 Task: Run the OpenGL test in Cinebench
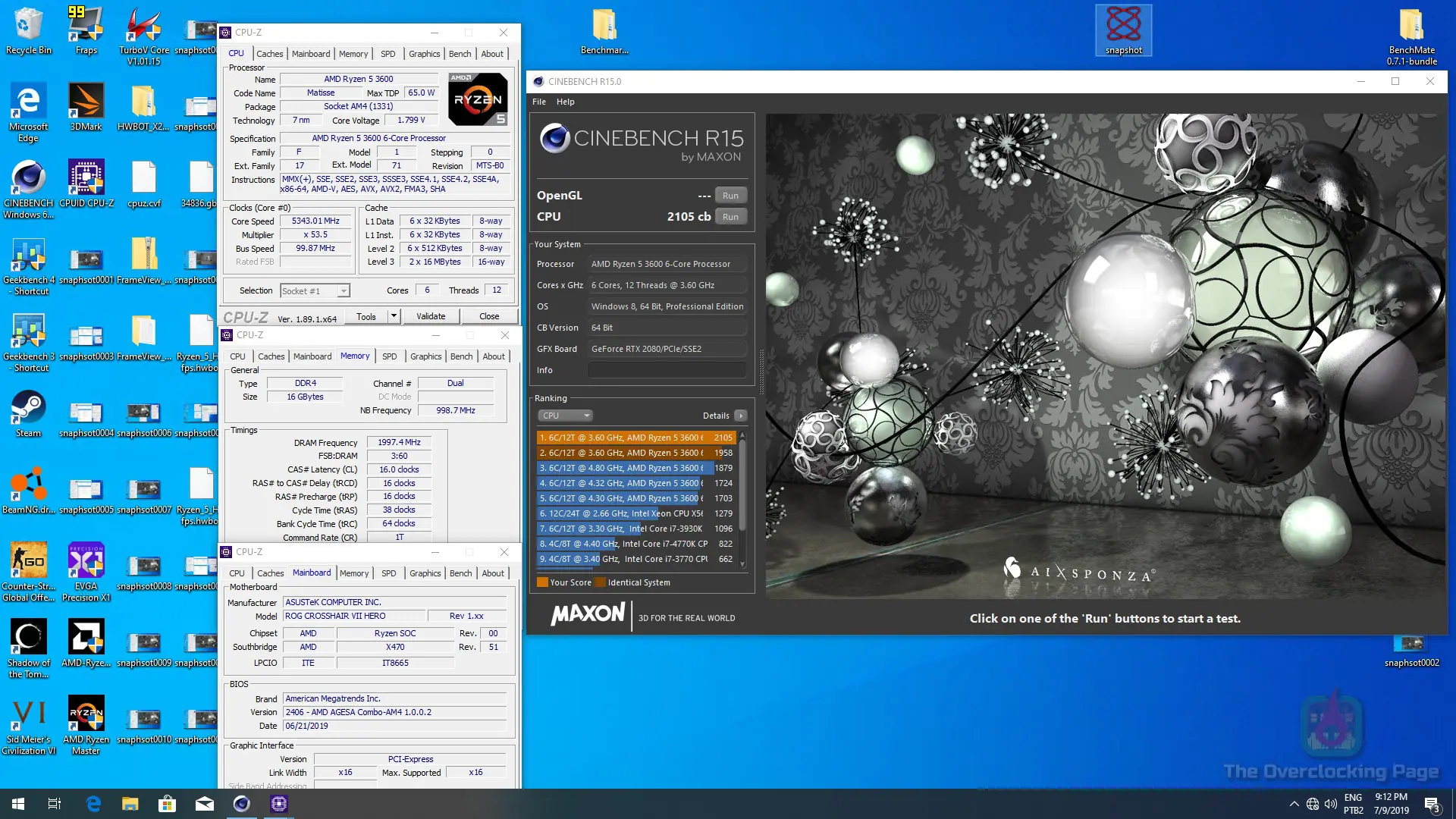coord(730,196)
